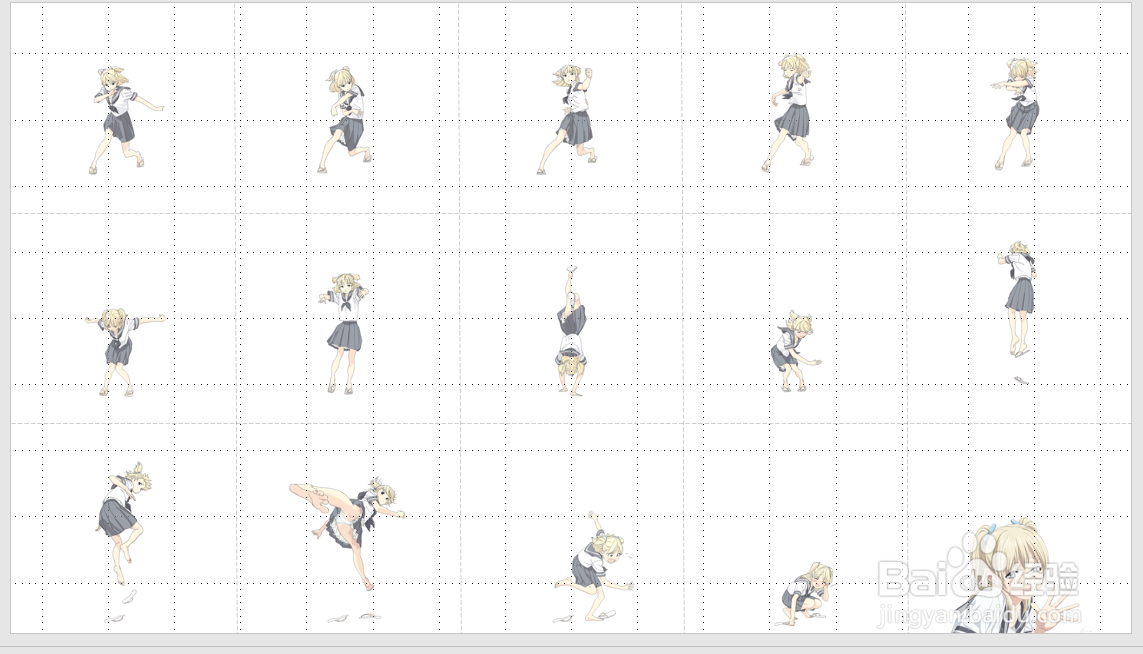Select the sprite pointing arm to the left
This screenshot has height=654, width=1143.
click(1015, 114)
